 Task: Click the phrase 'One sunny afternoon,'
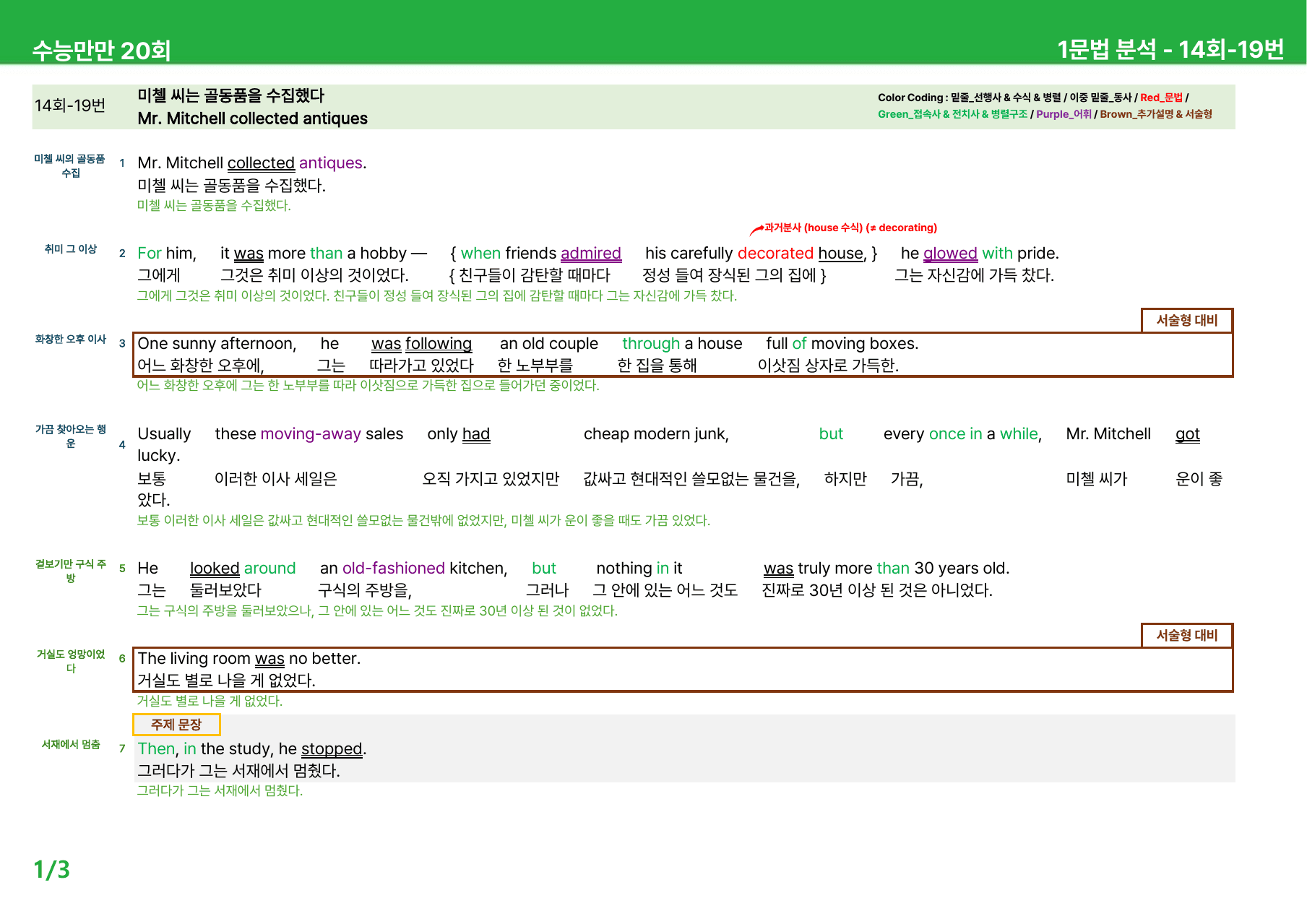[x=217, y=344]
